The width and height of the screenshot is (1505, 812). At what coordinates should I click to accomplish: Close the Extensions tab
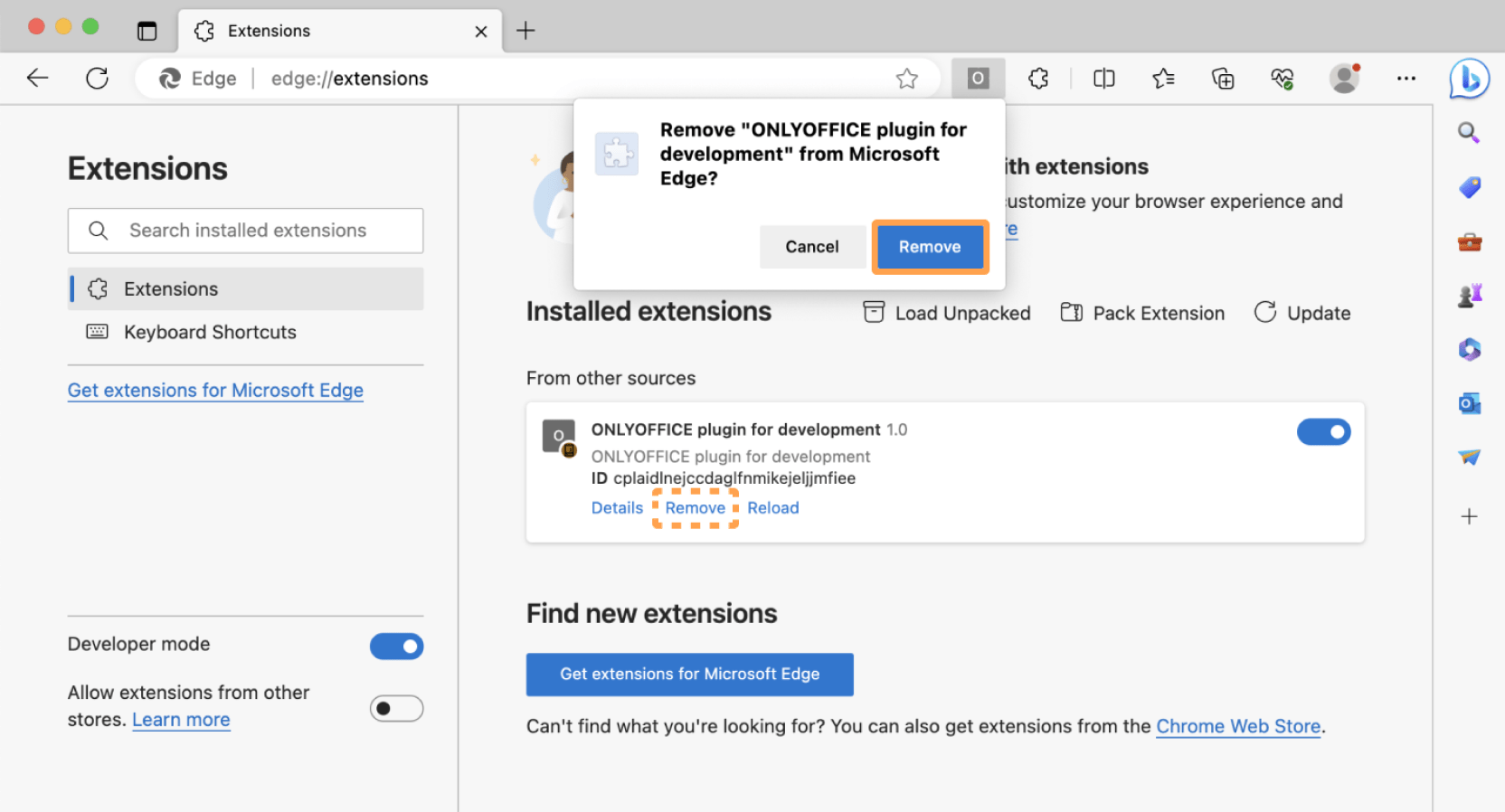click(481, 32)
